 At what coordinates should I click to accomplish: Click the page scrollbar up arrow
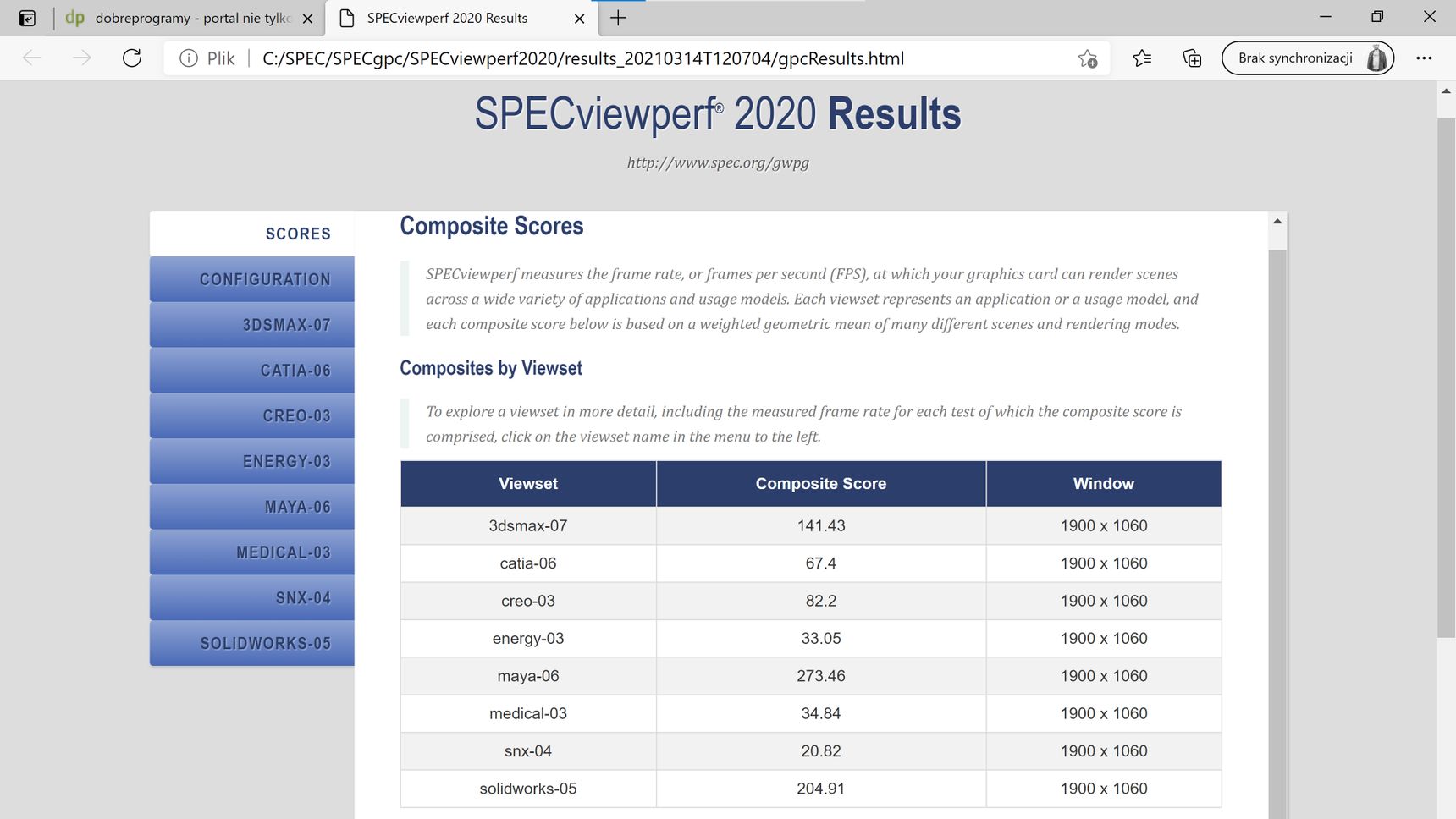(1446, 91)
